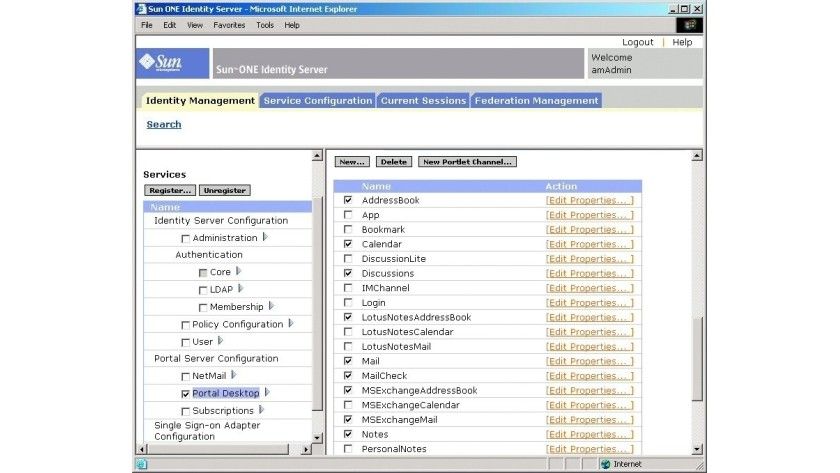Check the LDAP service checkbox
The width and height of the screenshot is (840, 473).
pos(202,290)
